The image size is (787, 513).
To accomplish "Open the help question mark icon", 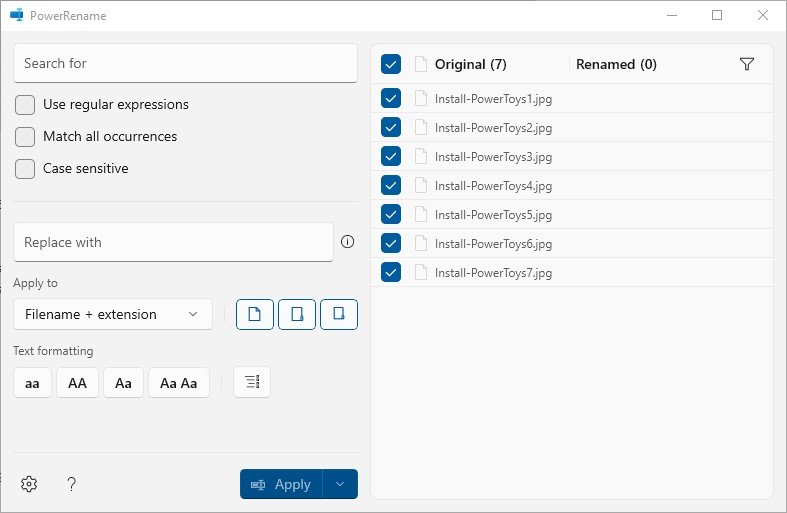I will 71,484.
